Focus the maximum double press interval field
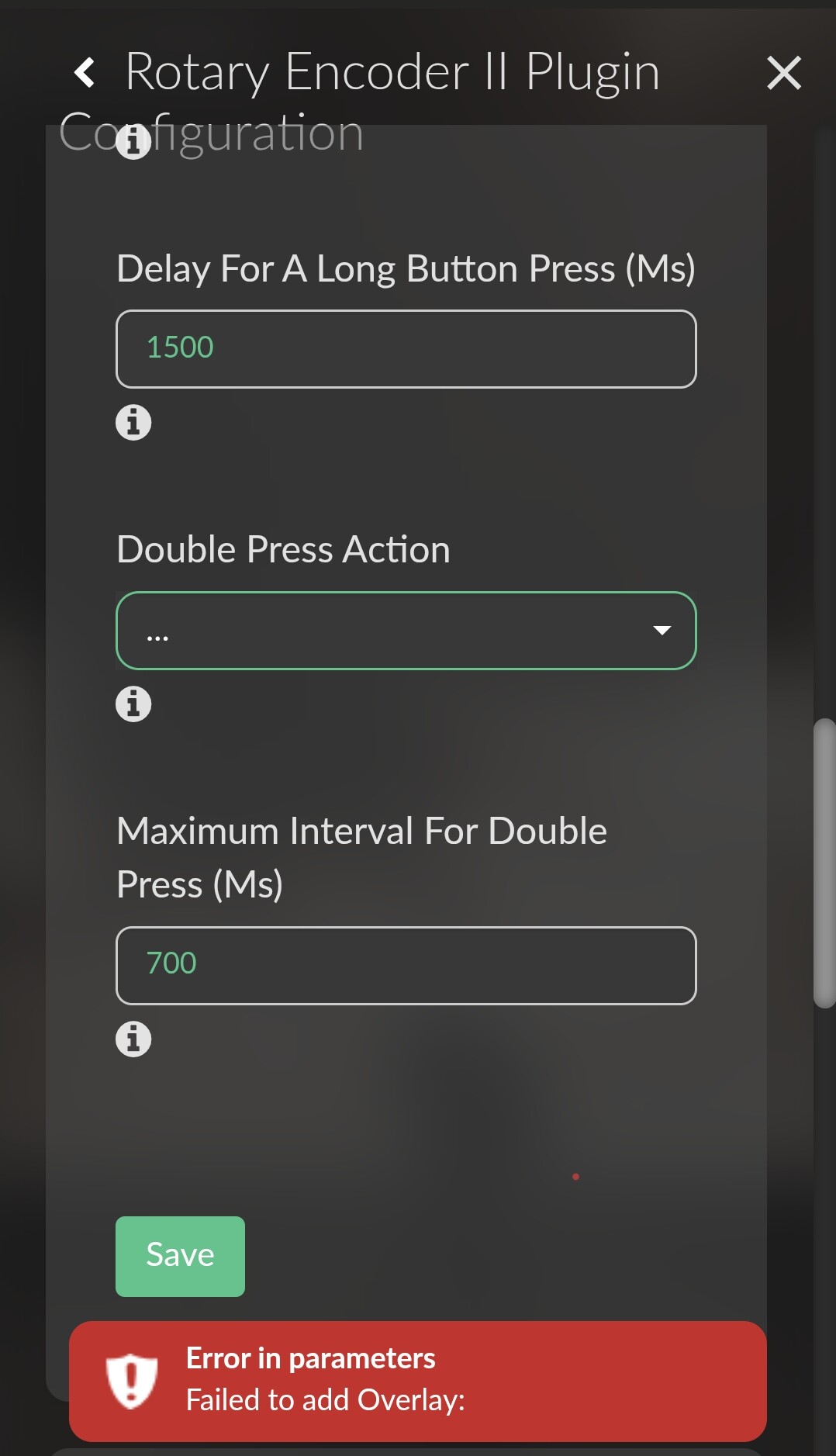Image resolution: width=836 pixels, height=1456 pixels. (406, 966)
